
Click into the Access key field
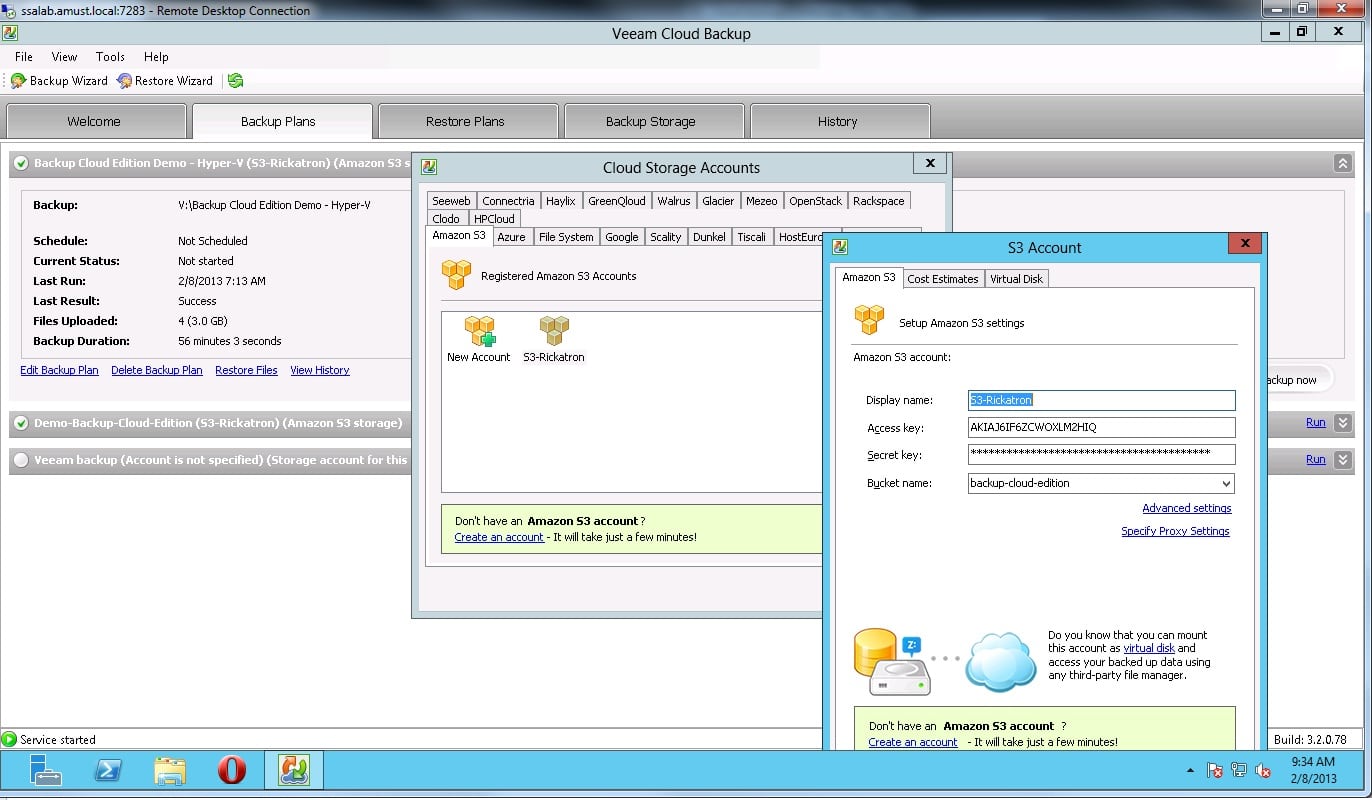click(x=1101, y=427)
